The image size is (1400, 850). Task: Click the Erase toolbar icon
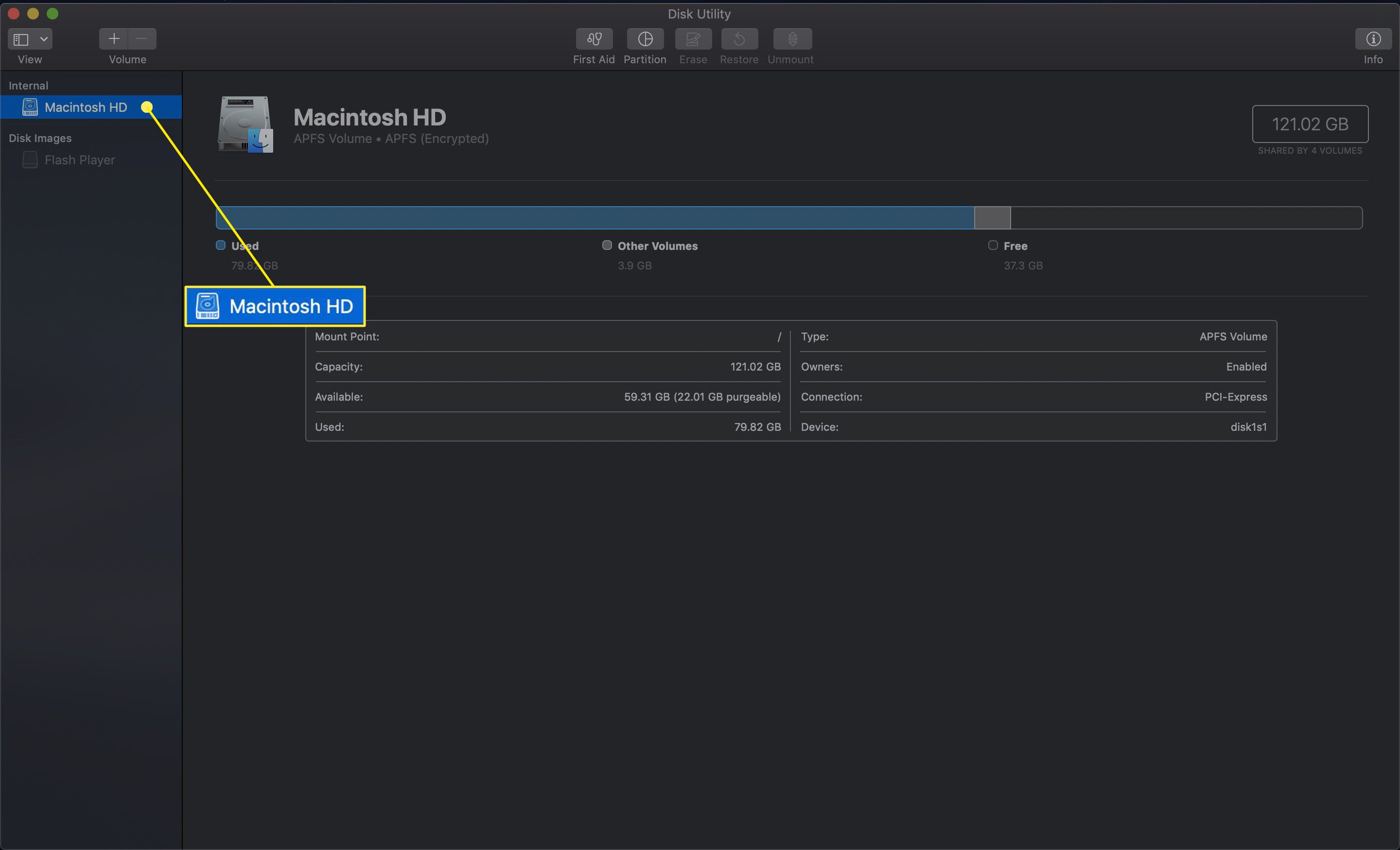693,38
